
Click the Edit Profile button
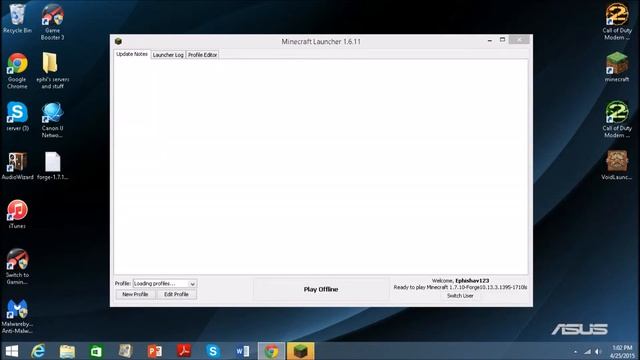(176, 294)
